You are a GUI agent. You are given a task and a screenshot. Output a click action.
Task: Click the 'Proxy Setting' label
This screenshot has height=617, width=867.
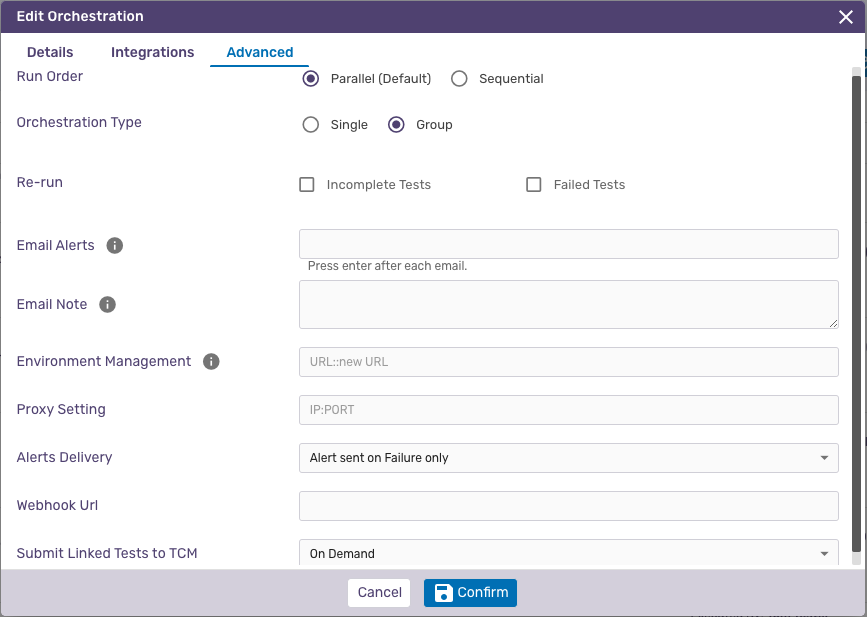pos(61,409)
